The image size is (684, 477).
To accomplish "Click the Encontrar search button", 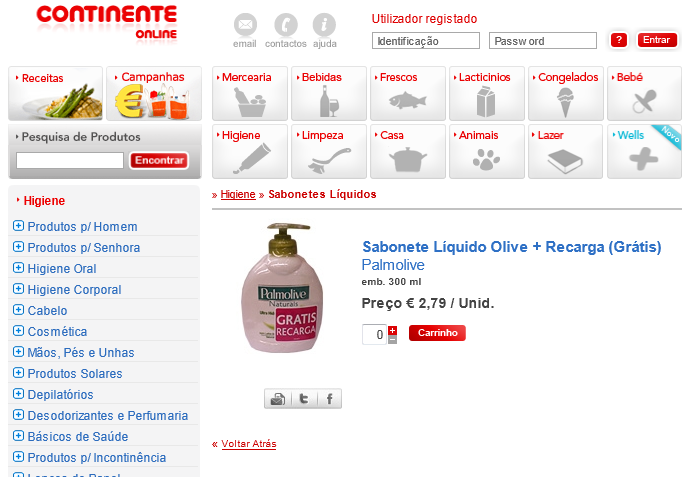I will pos(159,160).
